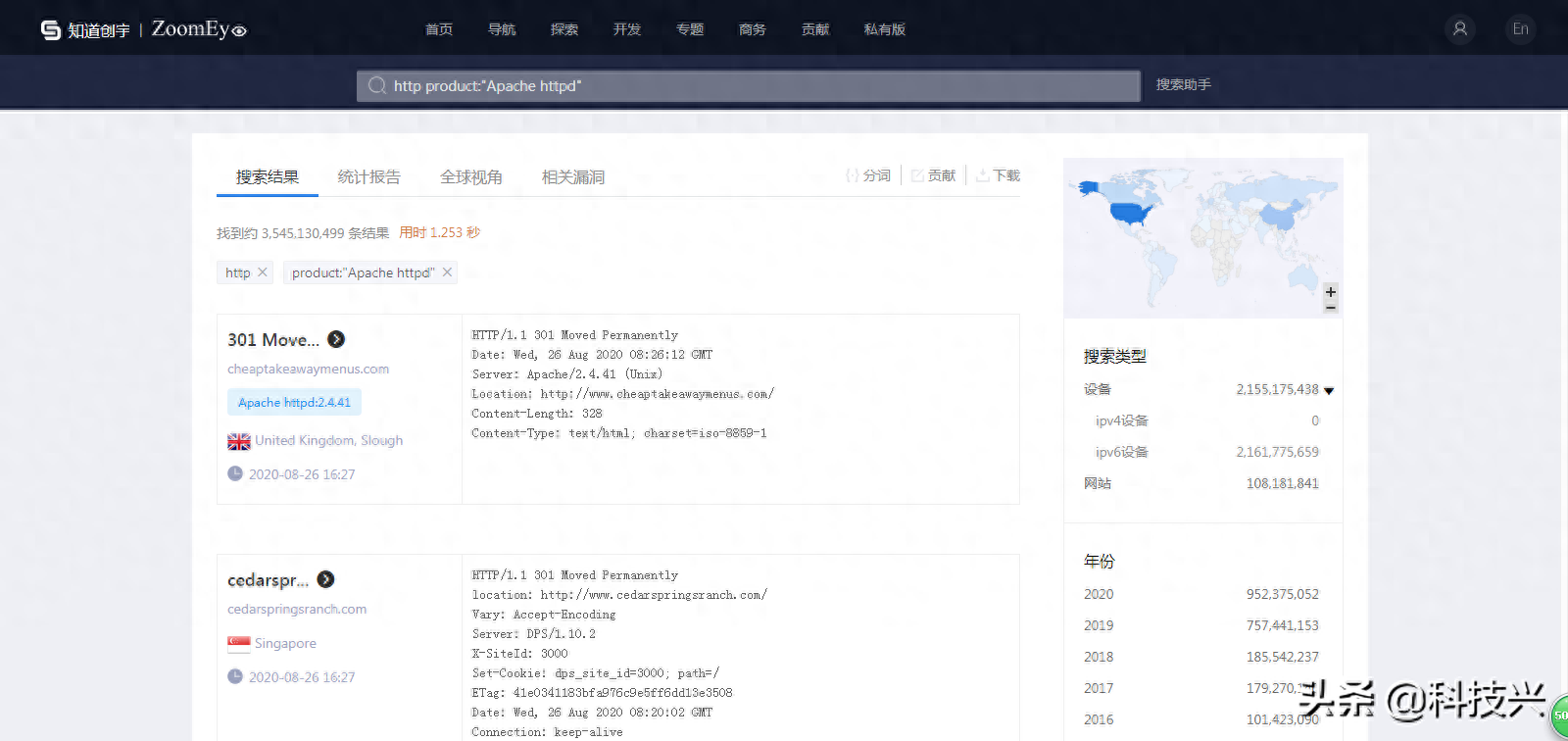Screen dimensions: 1568x741
Task: Open 开发 in top navigation
Action: point(627,29)
